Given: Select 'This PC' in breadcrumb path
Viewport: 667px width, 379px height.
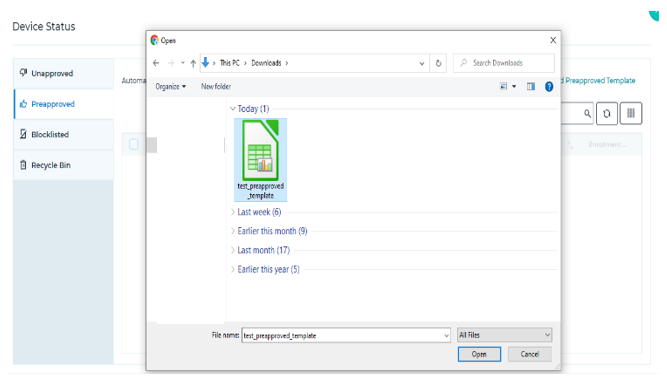Looking at the screenshot, I should pos(230,63).
